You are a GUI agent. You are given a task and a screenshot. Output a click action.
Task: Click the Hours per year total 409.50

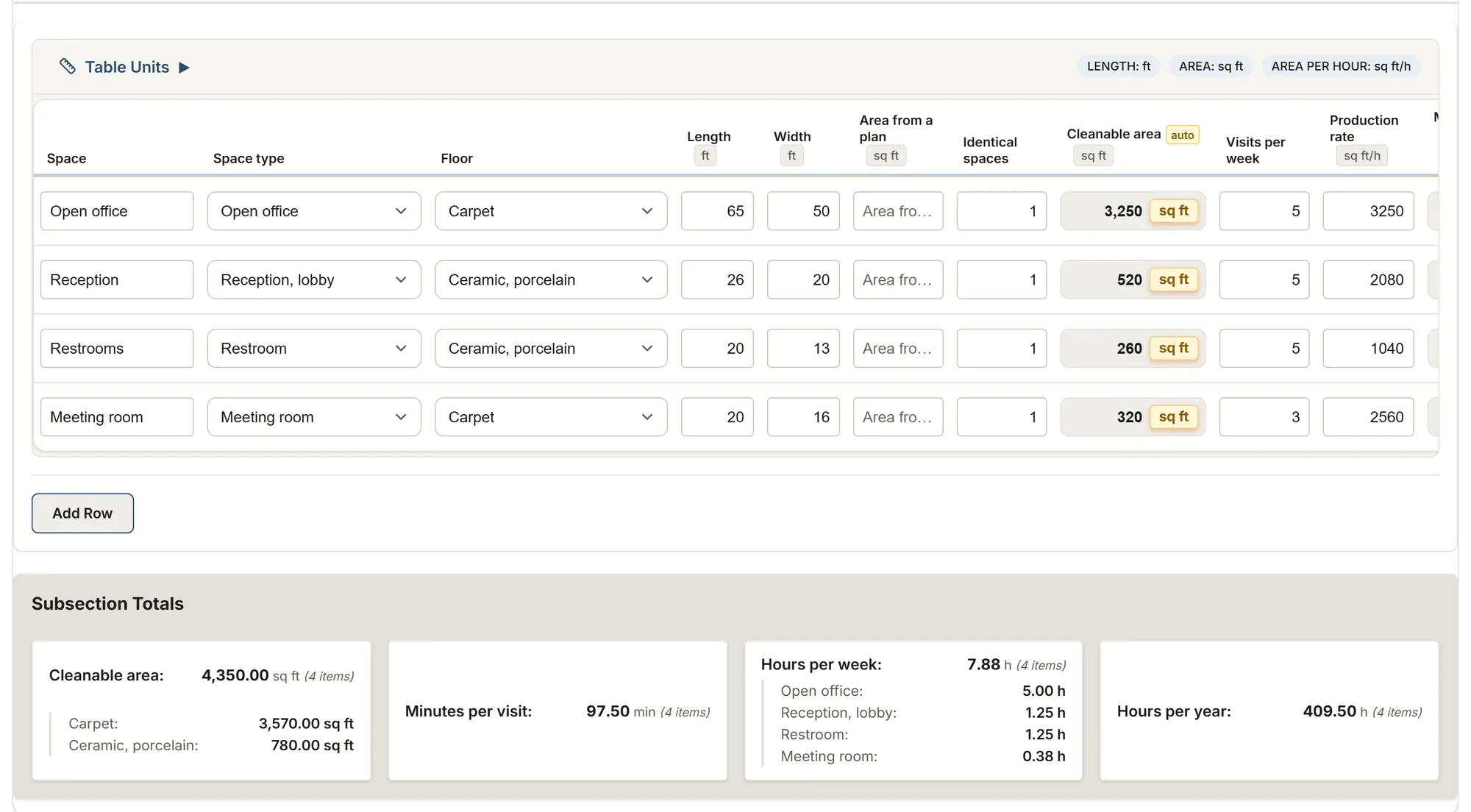[x=1330, y=711]
